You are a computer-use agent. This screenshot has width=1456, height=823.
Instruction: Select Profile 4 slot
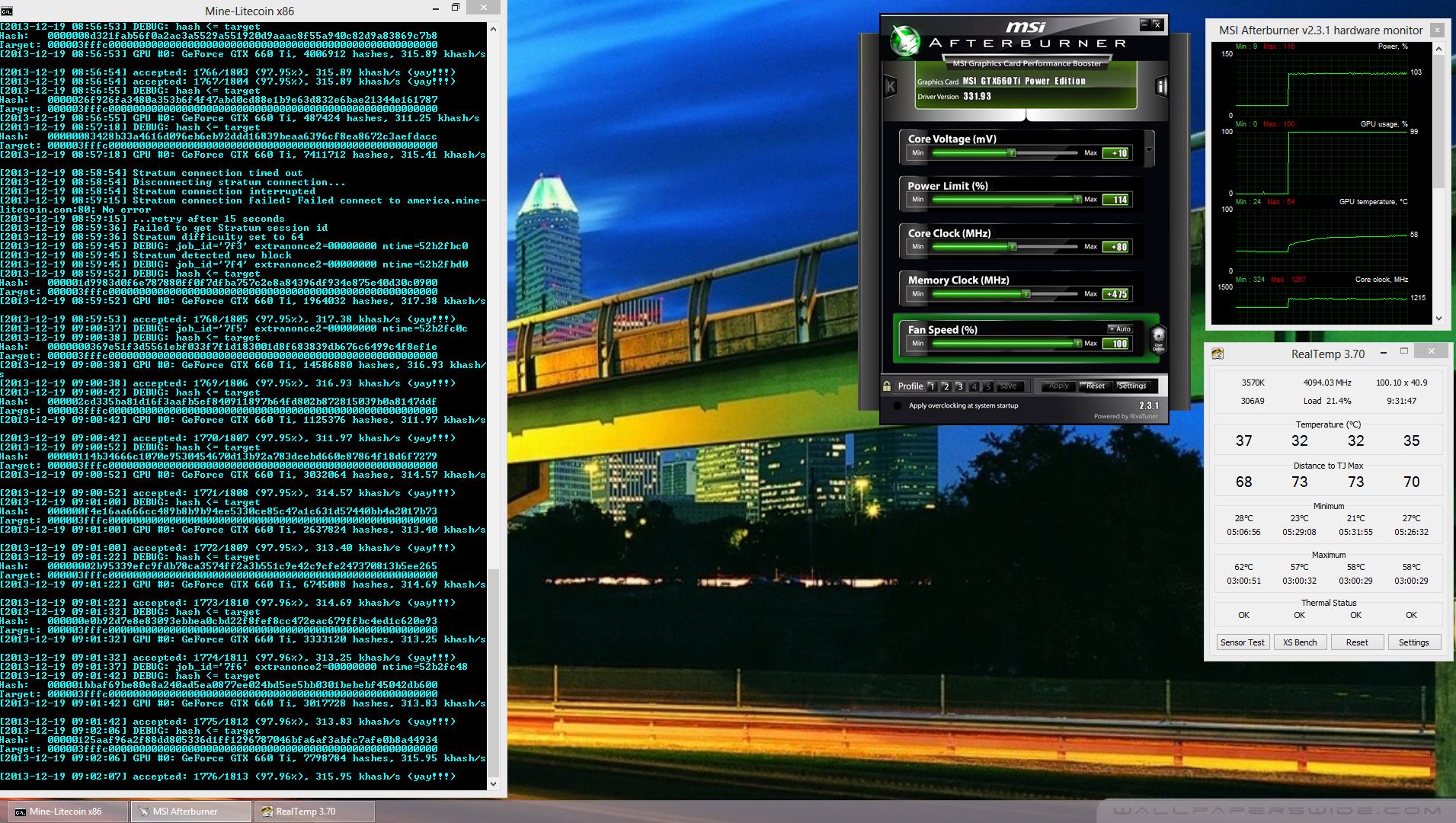pos(974,386)
